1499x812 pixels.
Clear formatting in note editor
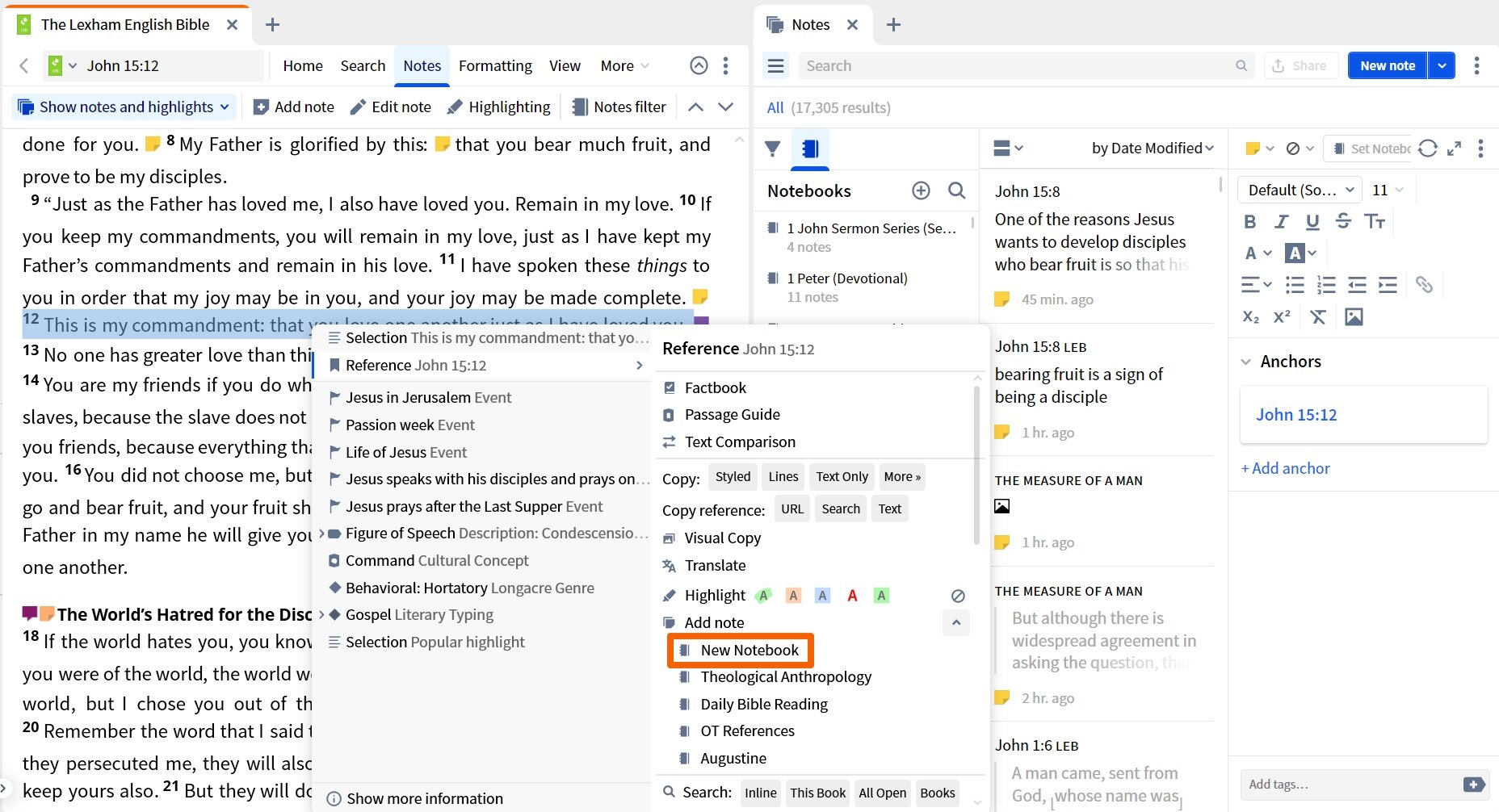1318,316
